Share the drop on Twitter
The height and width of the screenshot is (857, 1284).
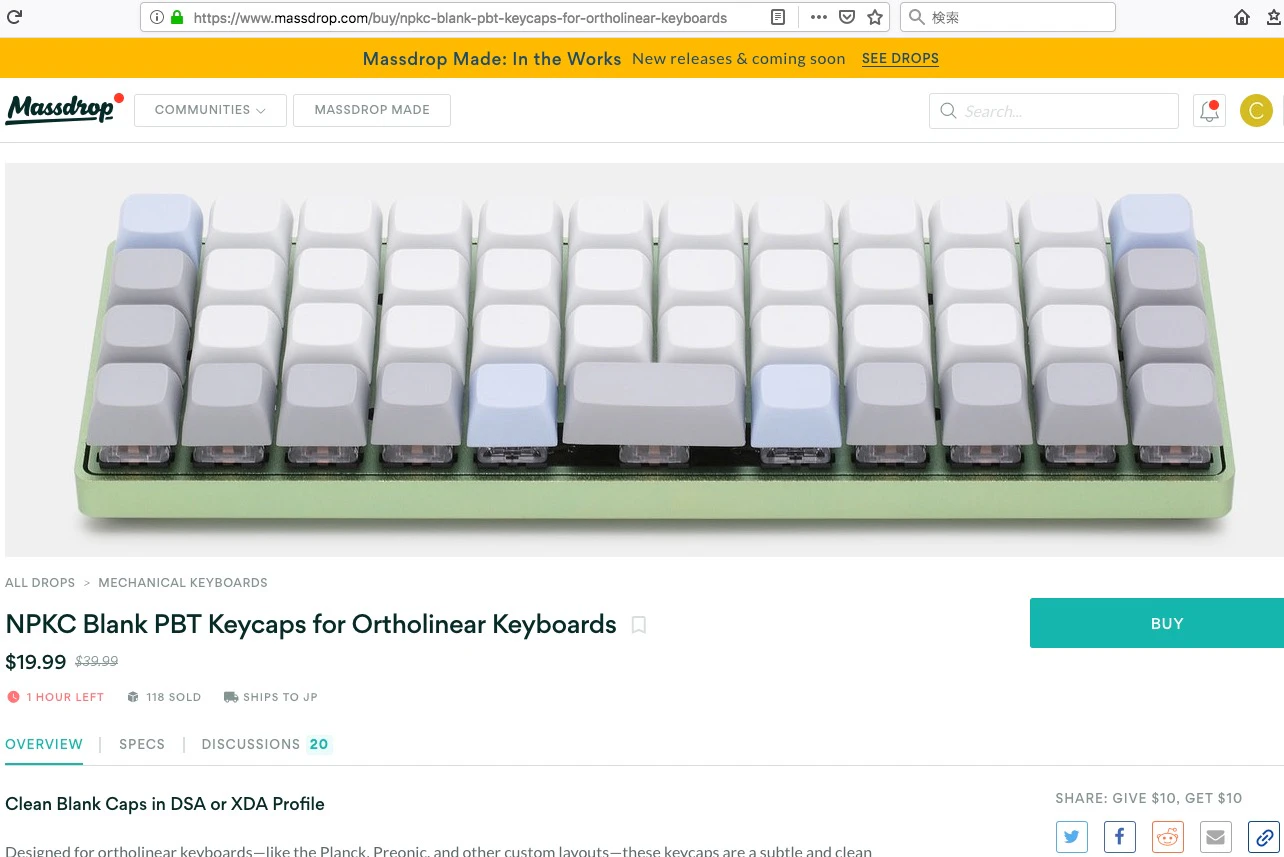tap(1071, 837)
